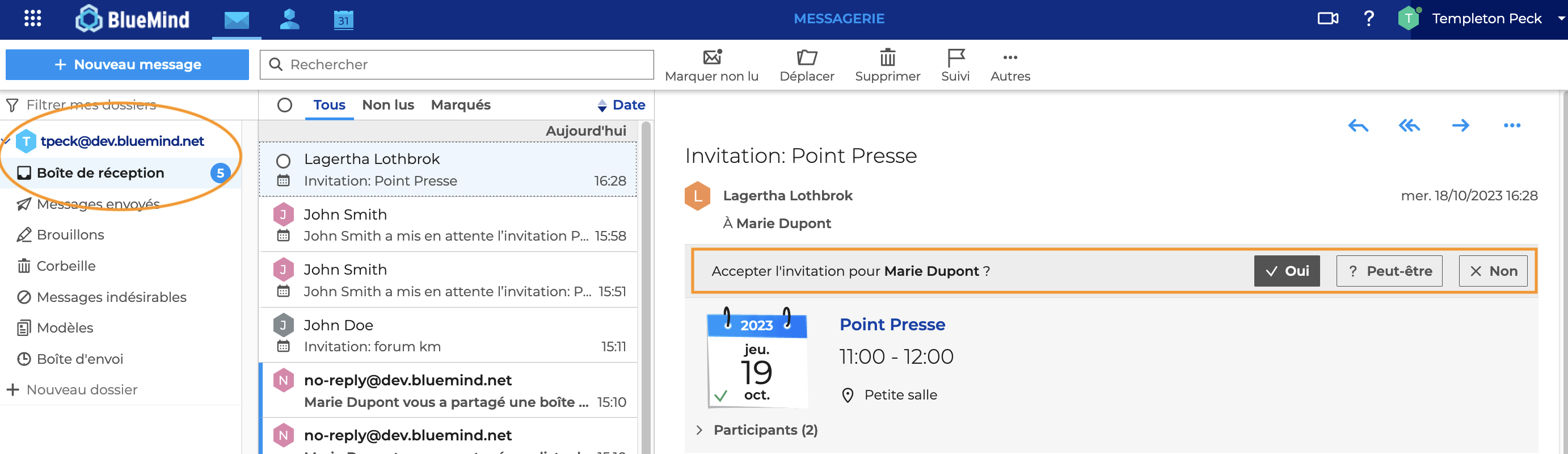Open the Contacts app icon

pos(289,19)
